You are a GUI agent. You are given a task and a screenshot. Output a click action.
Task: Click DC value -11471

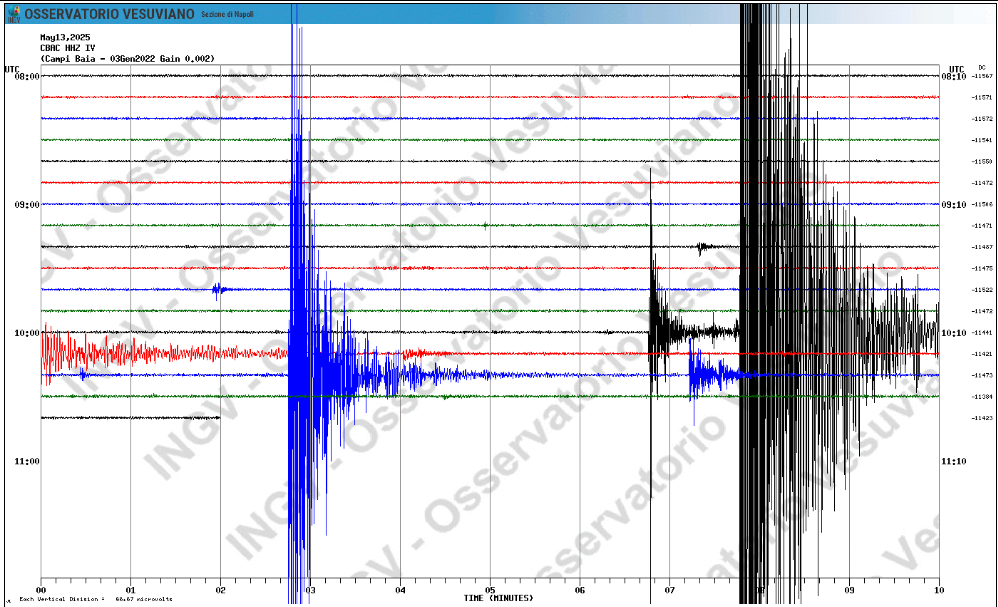[982, 226]
